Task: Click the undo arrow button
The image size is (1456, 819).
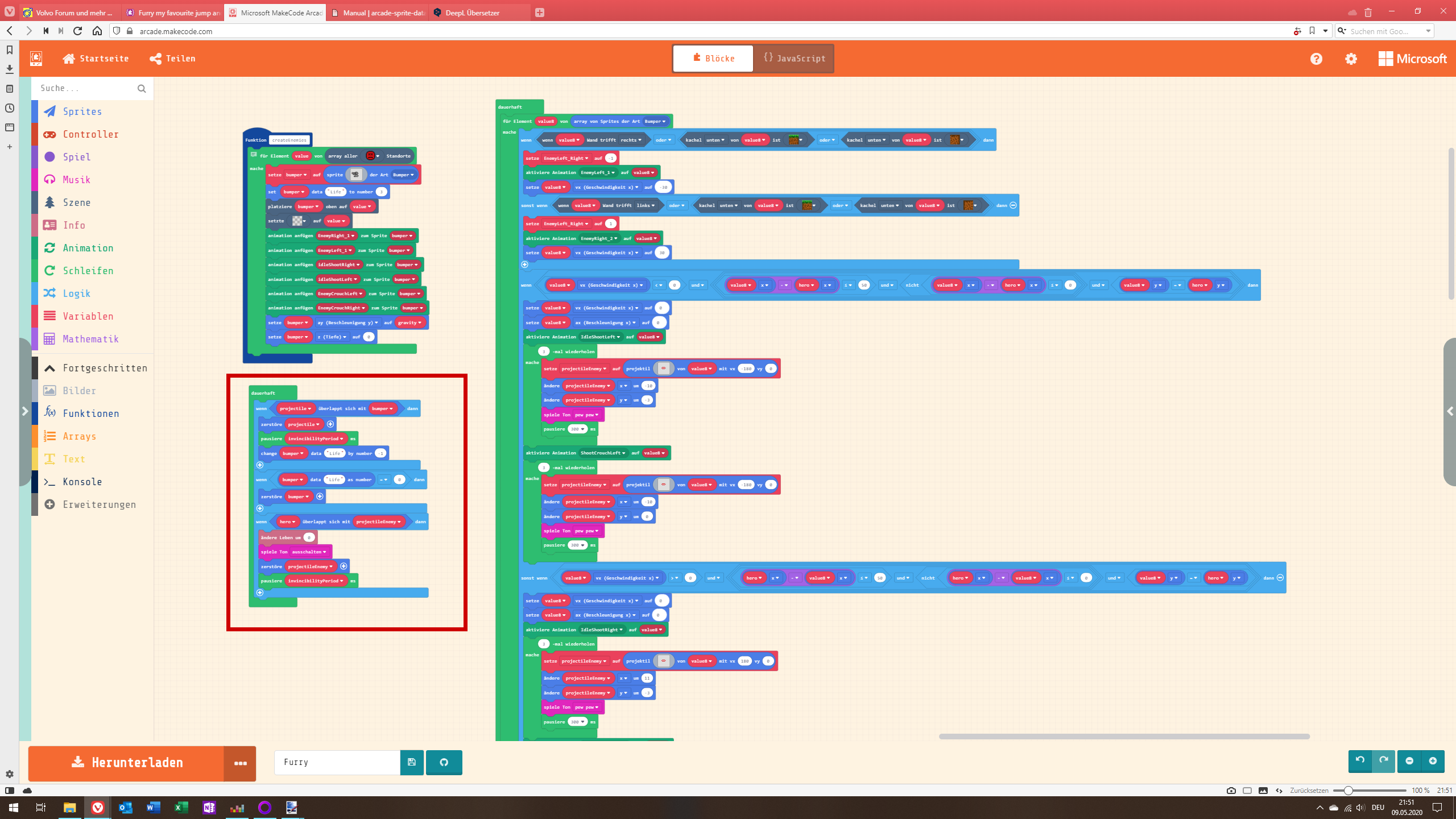Action: [1360, 760]
